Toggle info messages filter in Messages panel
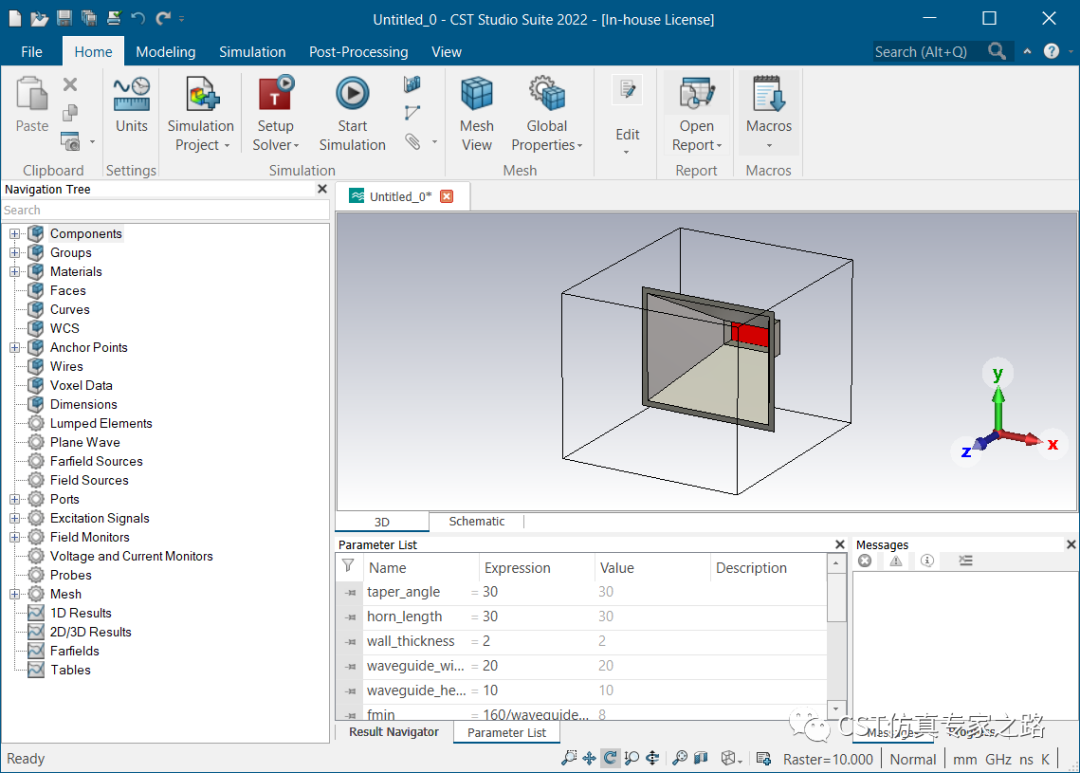 [927, 561]
